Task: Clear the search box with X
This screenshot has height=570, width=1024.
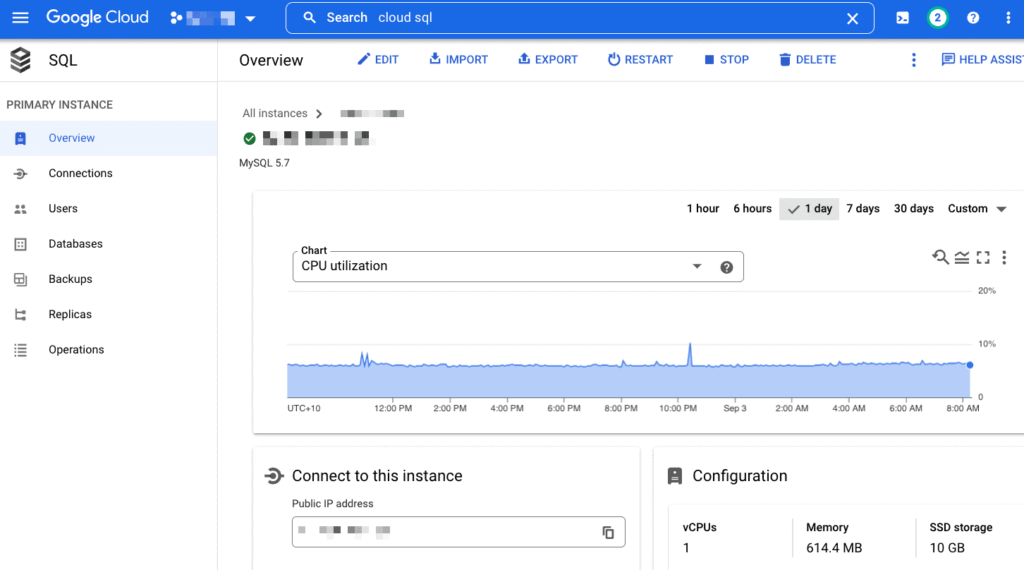Action: pos(852,18)
